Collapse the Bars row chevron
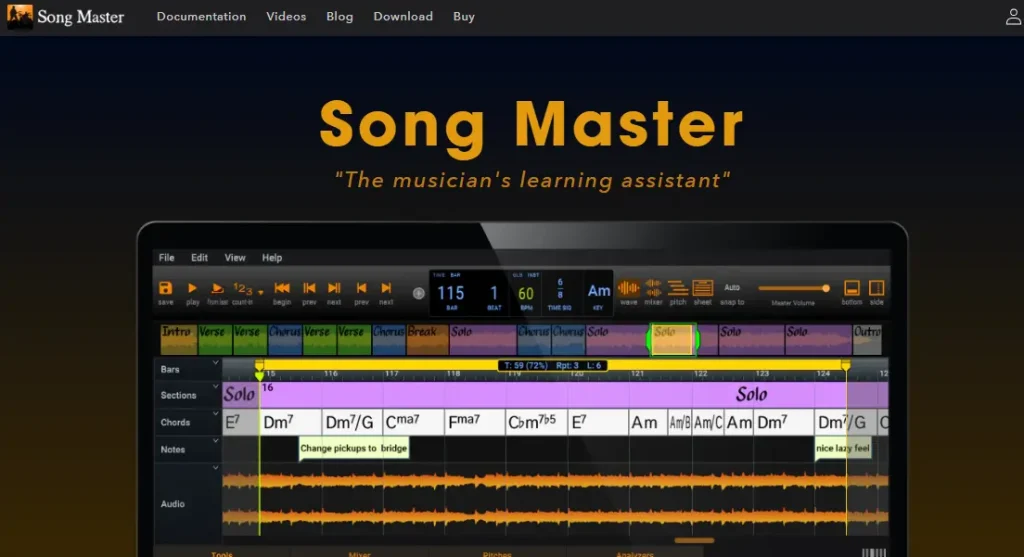 coord(215,362)
